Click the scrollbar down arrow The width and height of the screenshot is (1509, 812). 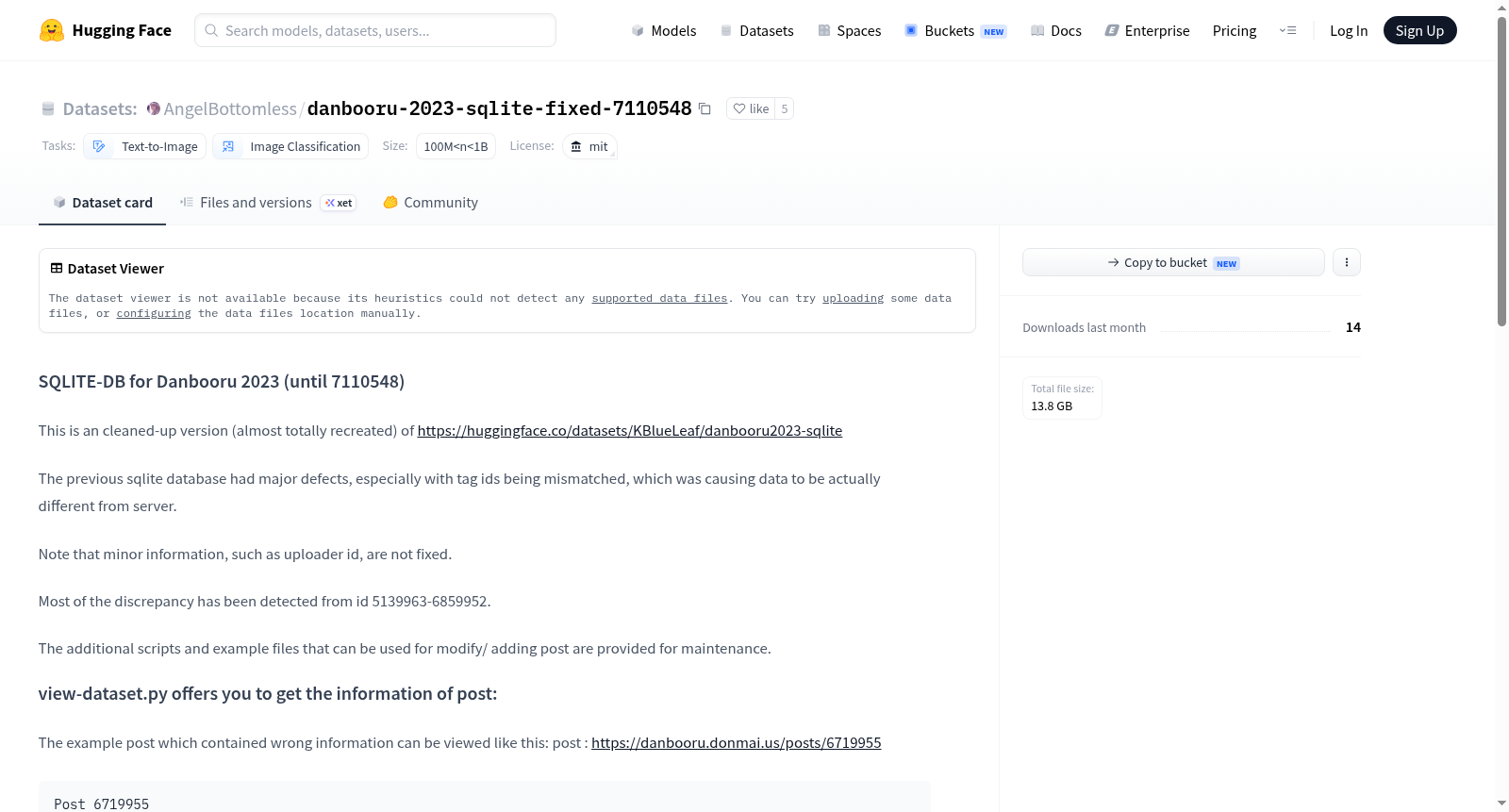coord(1501,804)
